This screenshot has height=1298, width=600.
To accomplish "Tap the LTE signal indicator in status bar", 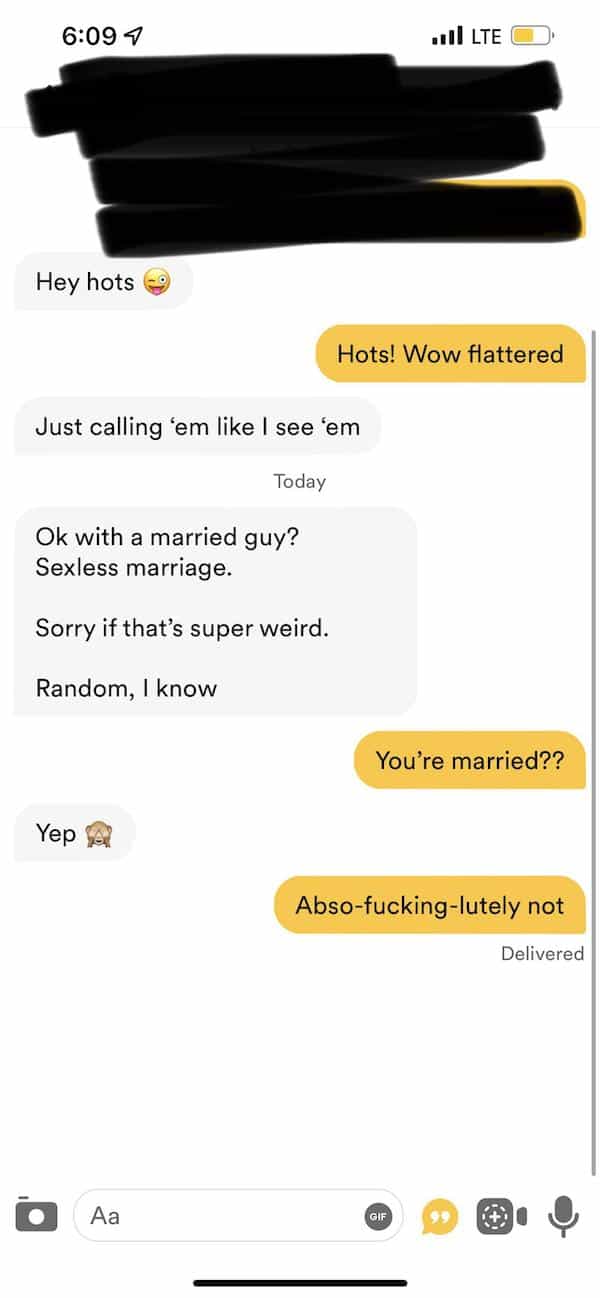I will point(466,37).
